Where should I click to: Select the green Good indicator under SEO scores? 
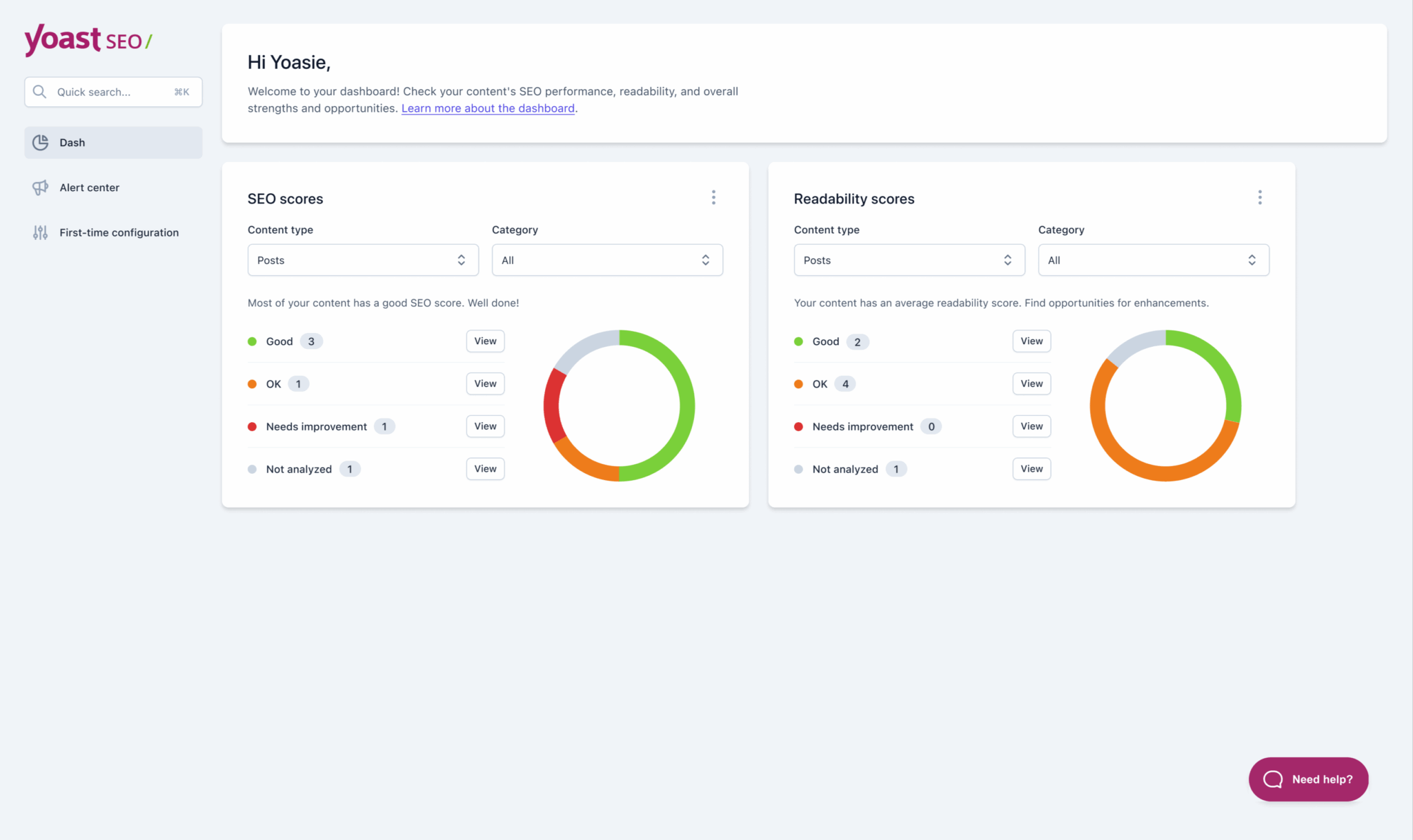point(252,341)
